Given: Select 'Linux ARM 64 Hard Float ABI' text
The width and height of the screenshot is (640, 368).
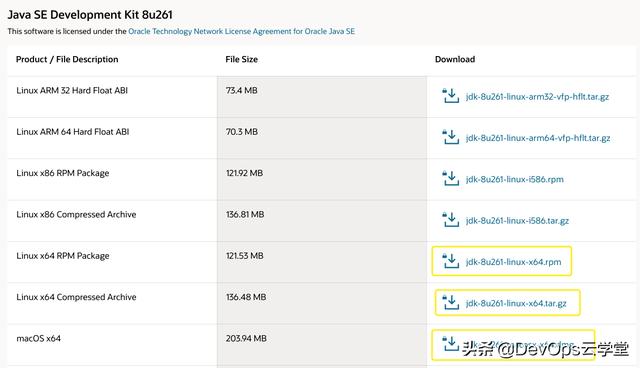Looking at the screenshot, I should (x=73, y=132).
